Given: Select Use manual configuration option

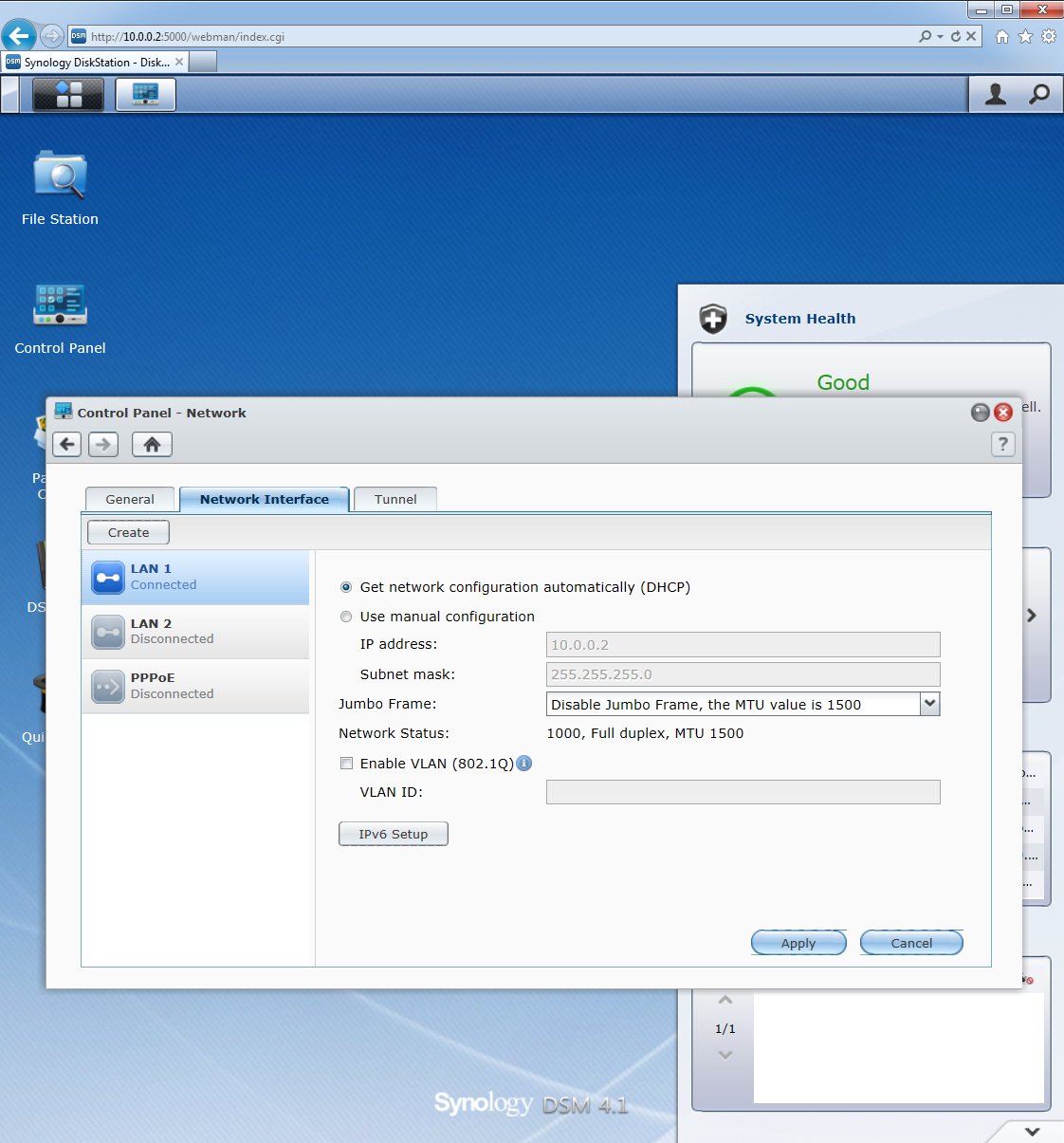Looking at the screenshot, I should pos(346,617).
